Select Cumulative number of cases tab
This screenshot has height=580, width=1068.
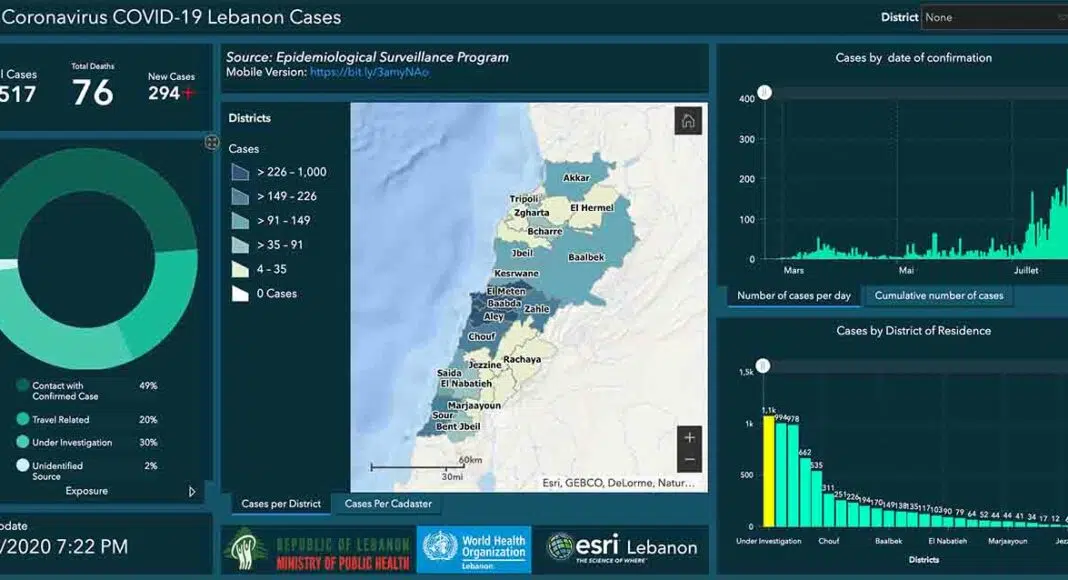(x=938, y=296)
